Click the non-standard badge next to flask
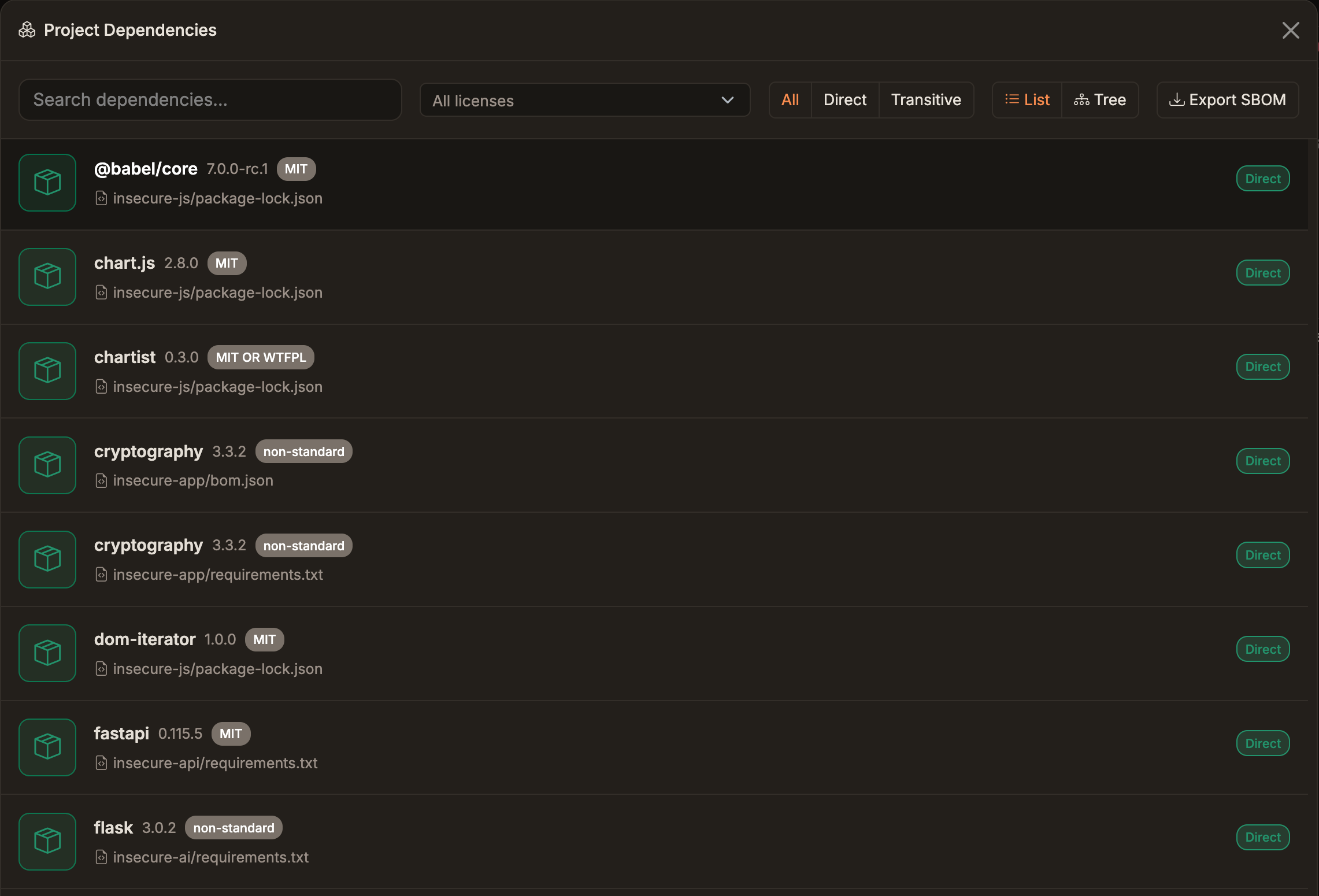The height and width of the screenshot is (896, 1319). [234, 827]
